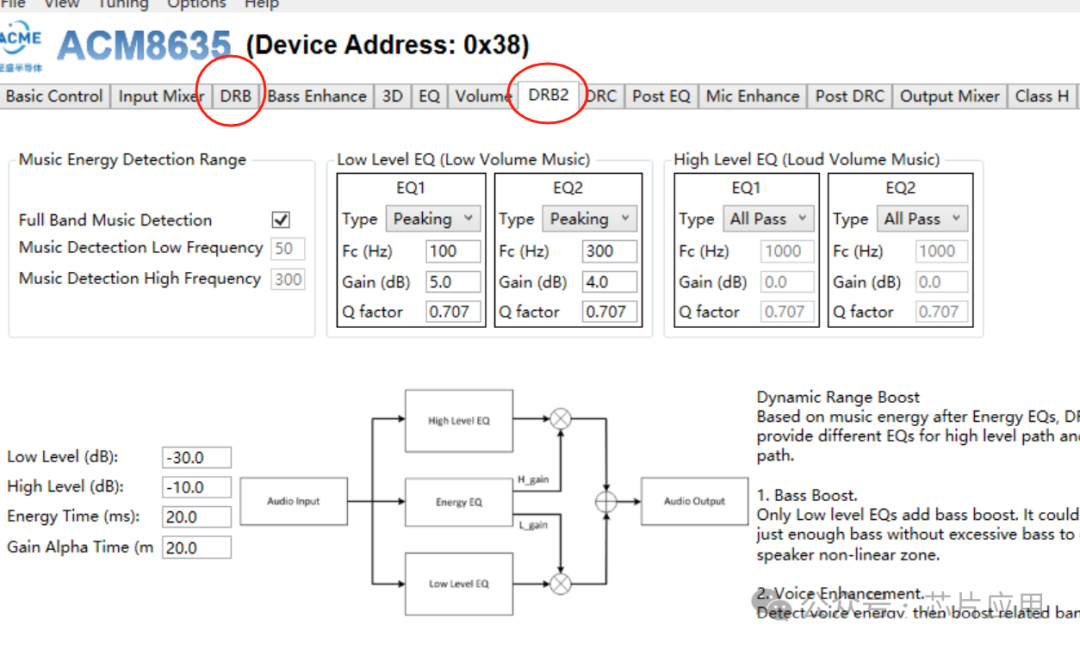Open the Help menu

(x=261, y=4)
